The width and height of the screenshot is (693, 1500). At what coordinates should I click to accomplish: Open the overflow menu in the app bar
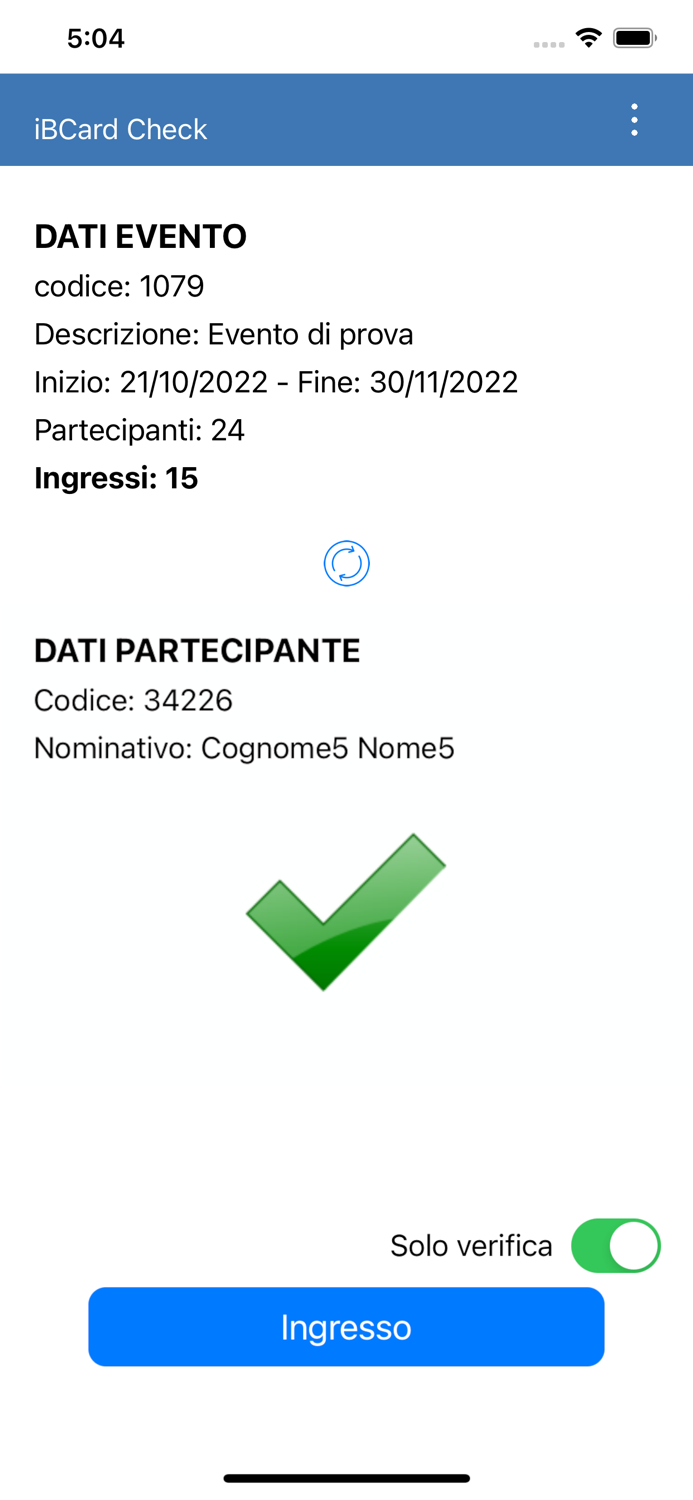(634, 120)
